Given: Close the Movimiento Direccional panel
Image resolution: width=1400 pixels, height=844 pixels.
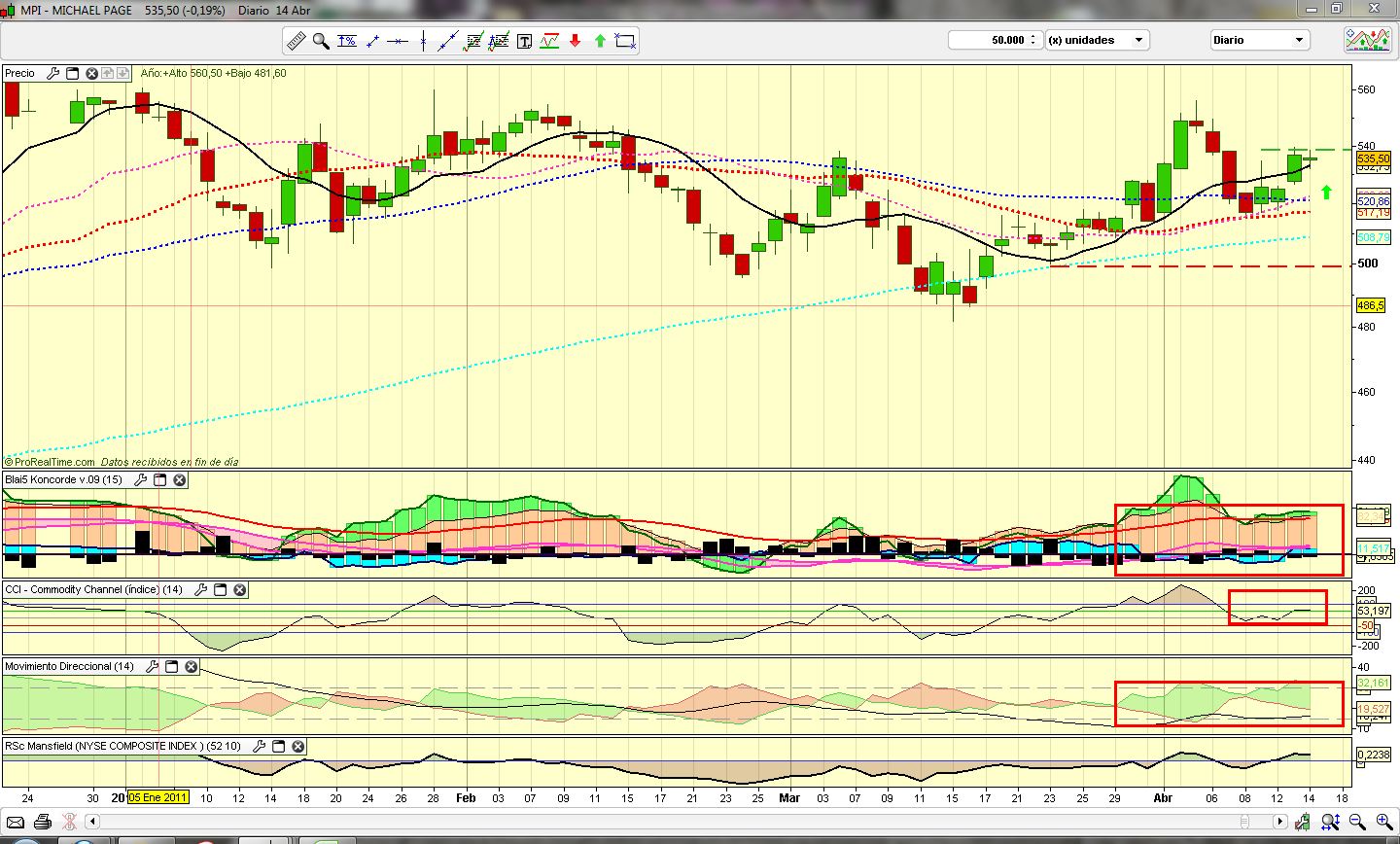Looking at the screenshot, I should coord(192,666).
